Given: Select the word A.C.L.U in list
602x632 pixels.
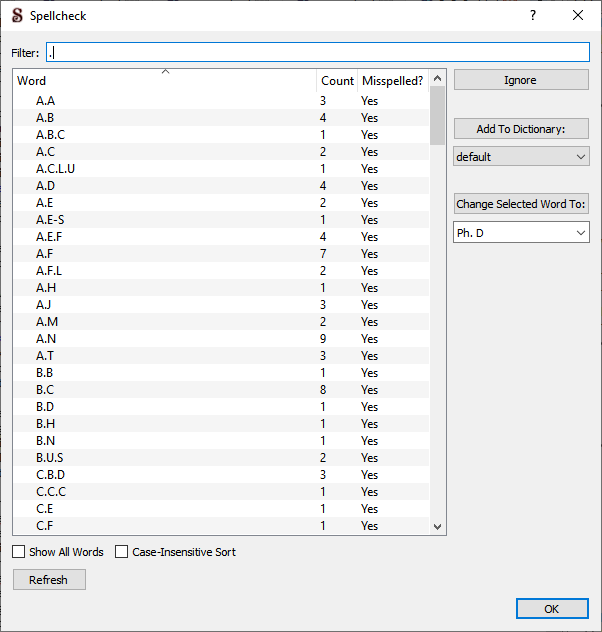Looking at the screenshot, I should click(56, 169).
